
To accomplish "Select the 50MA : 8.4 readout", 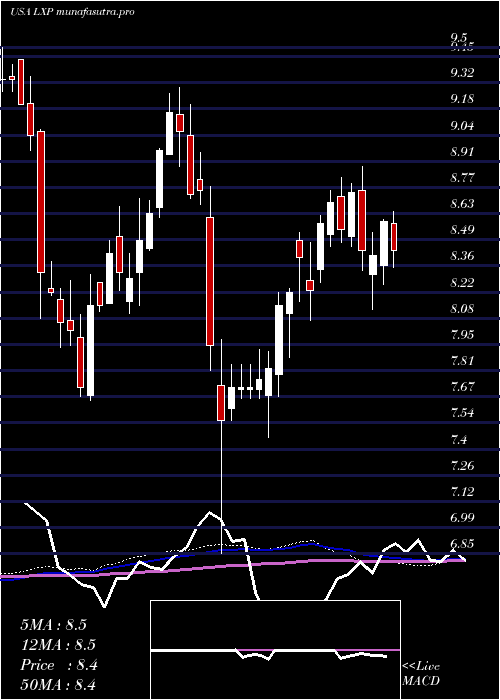I will click(58, 685).
